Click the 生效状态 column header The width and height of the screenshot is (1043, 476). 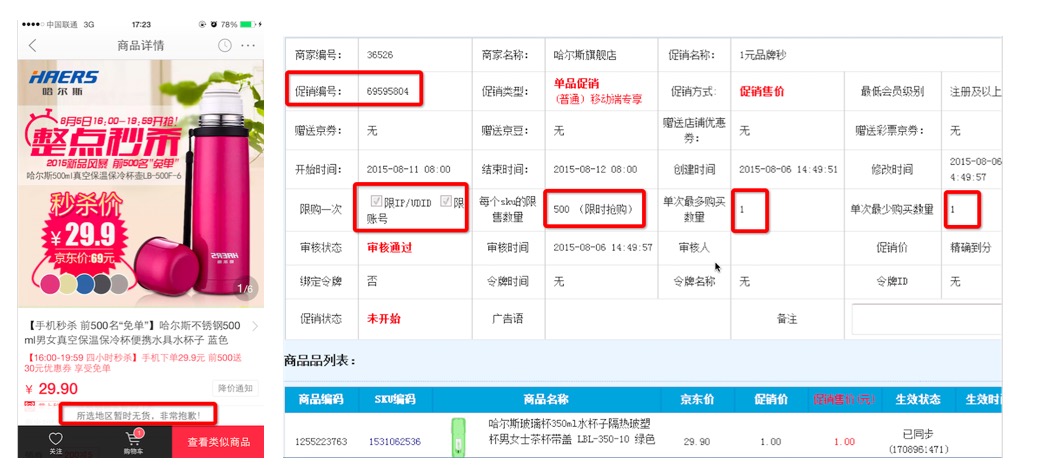(918, 400)
